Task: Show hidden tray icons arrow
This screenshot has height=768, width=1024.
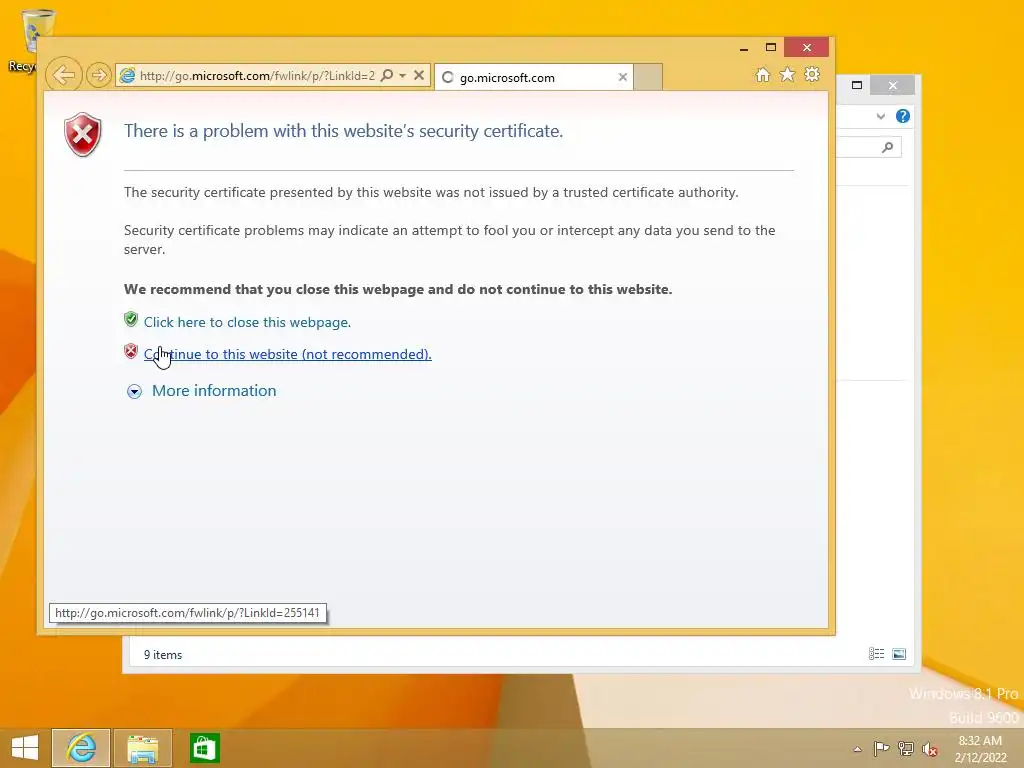Action: [x=857, y=749]
